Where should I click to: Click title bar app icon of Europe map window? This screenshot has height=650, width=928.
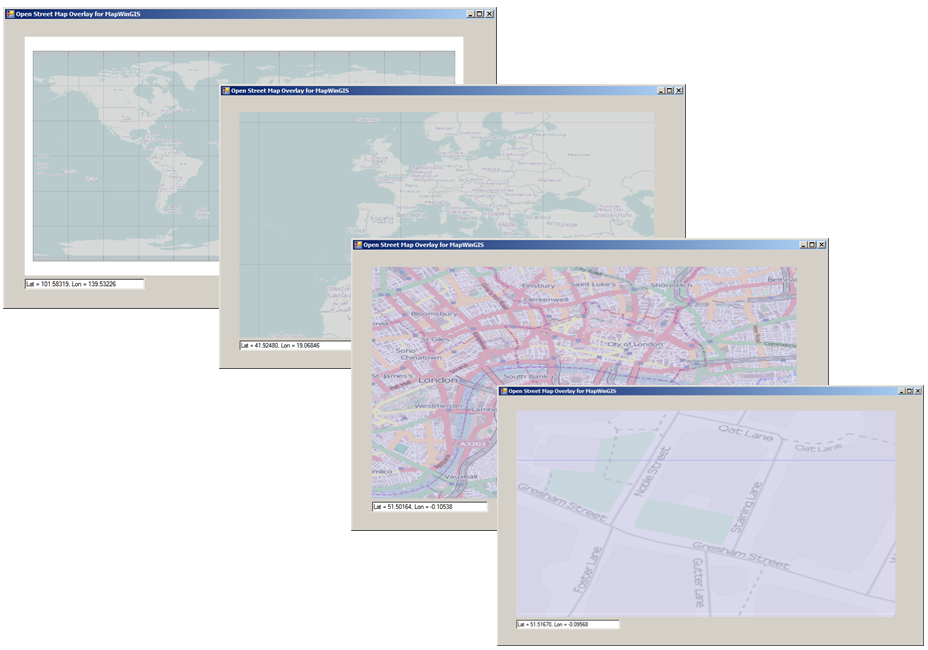(225, 91)
